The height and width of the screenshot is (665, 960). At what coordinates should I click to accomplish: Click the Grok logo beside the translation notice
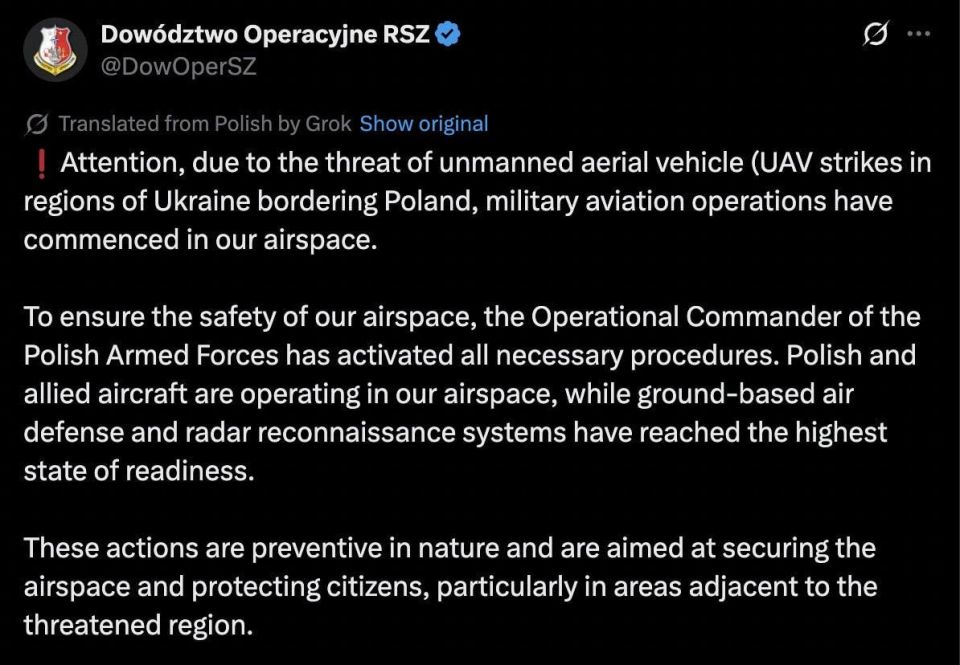click(37, 123)
